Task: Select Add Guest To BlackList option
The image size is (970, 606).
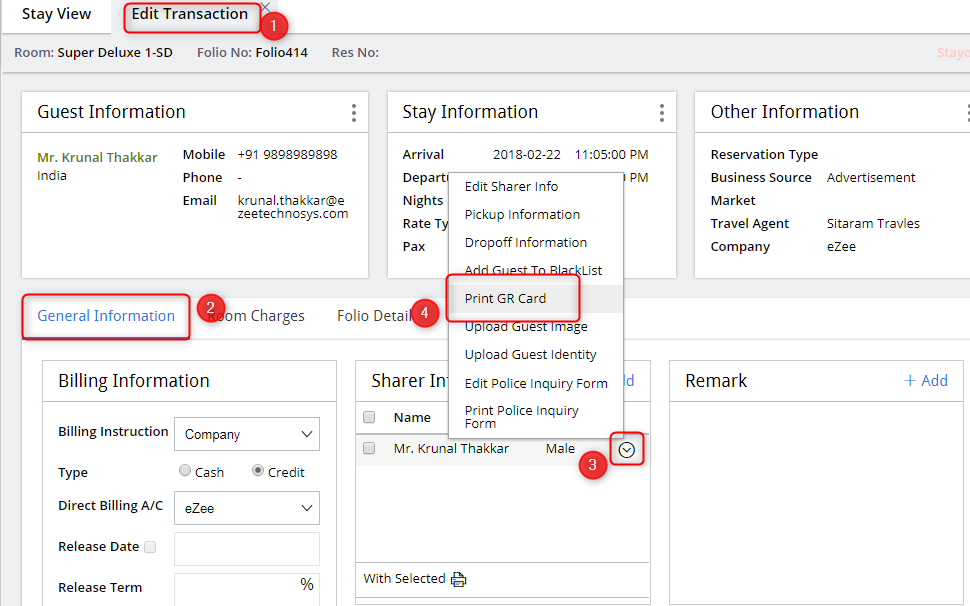Action: (x=533, y=270)
